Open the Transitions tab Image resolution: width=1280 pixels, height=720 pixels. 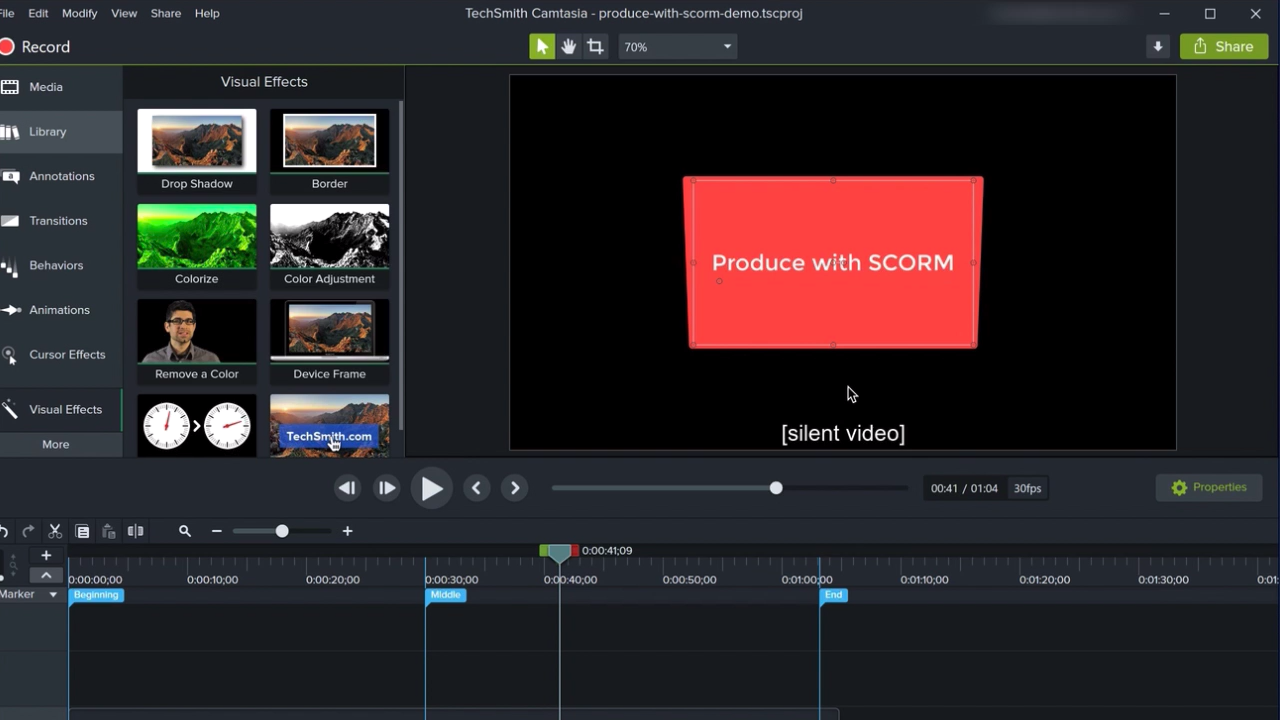click(61, 221)
